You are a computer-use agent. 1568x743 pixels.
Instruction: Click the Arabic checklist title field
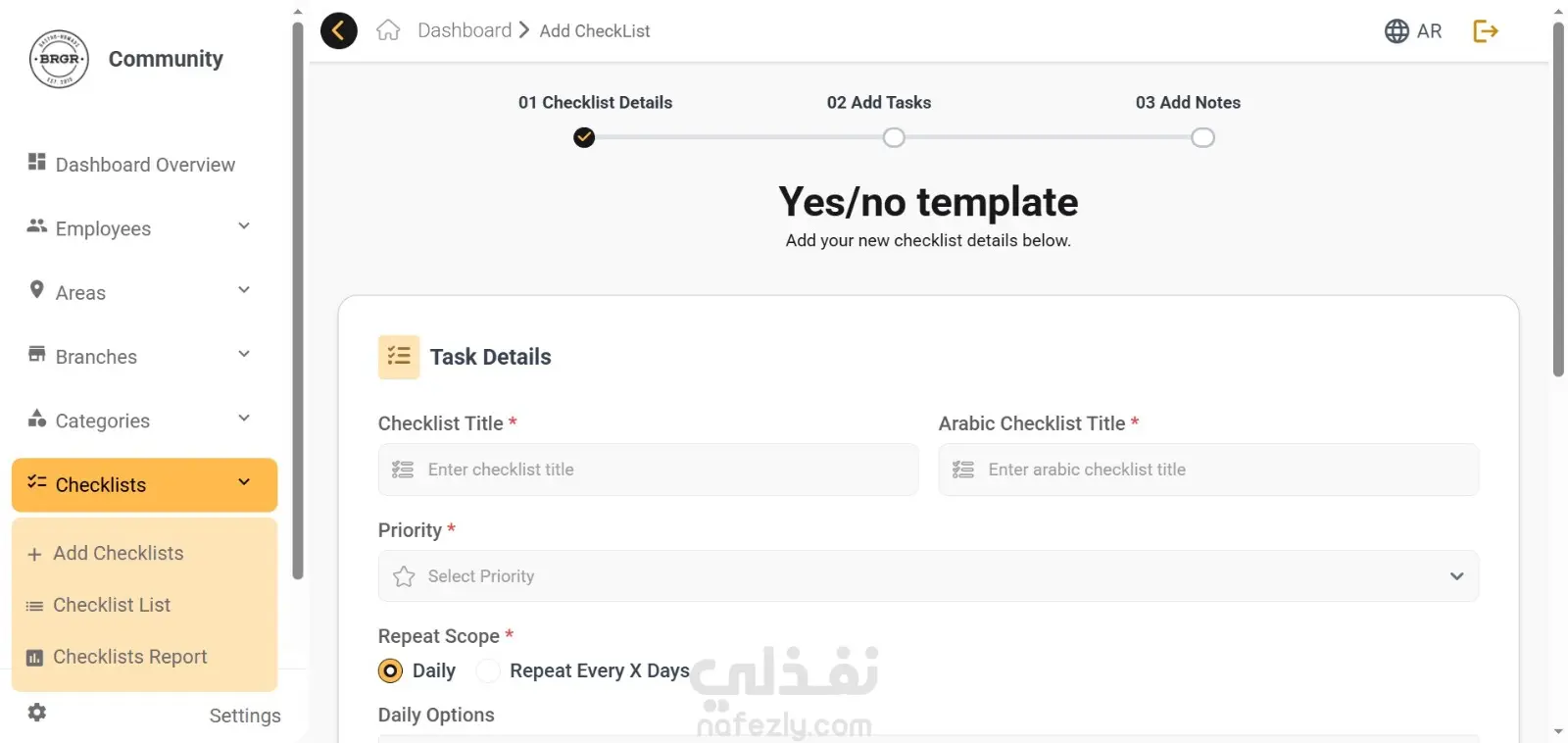pyautogui.click(x=1208, y=470)
